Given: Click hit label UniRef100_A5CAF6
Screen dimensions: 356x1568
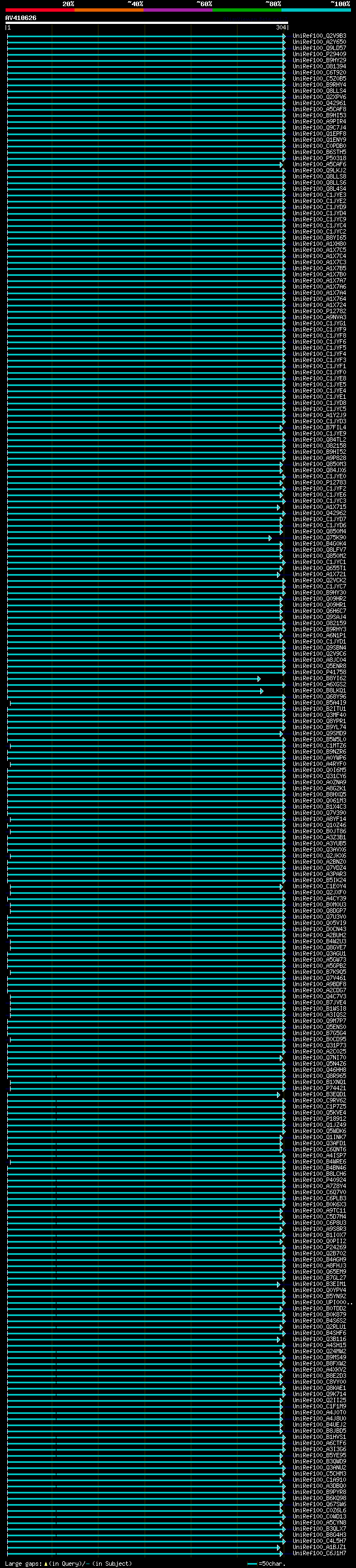Looking at the screenshot, I should pos(319,164).
